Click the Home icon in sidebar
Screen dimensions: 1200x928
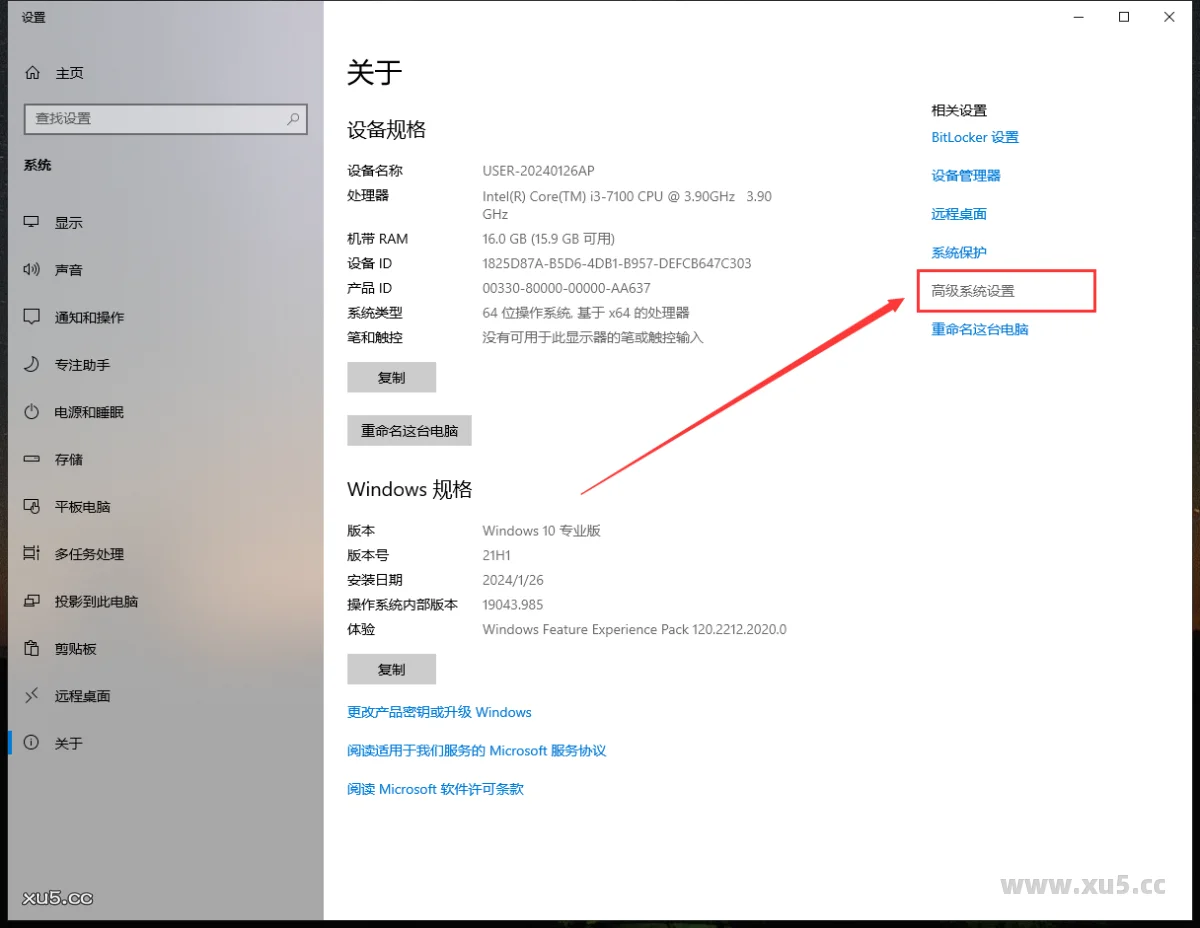click(x=32, y=73)
